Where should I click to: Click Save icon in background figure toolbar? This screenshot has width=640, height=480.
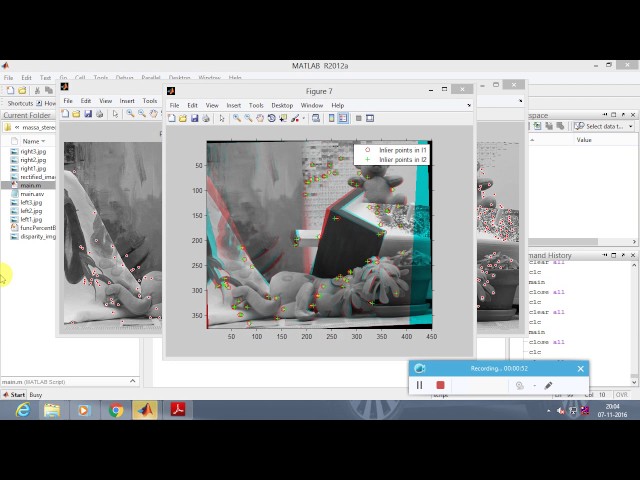tap(88, 114)
